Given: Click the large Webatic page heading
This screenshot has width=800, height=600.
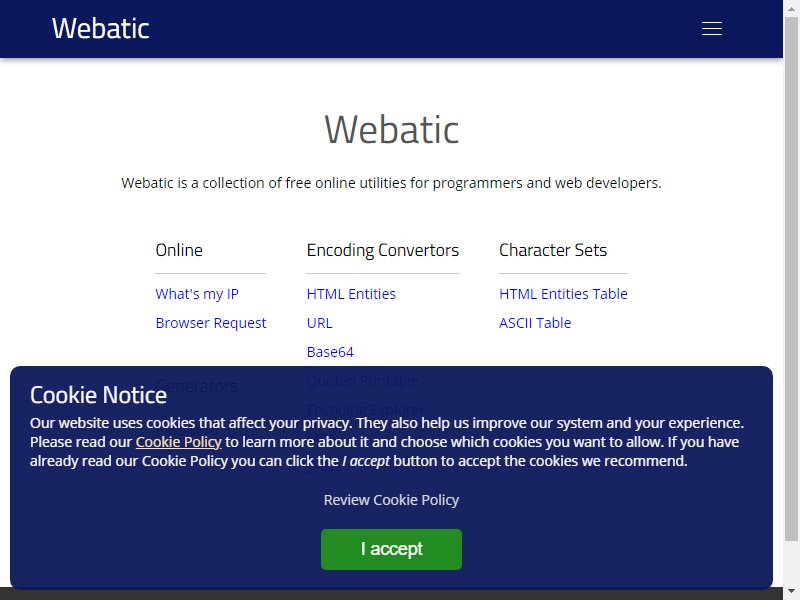Looking at the screenshot, I should coord(391,129).
